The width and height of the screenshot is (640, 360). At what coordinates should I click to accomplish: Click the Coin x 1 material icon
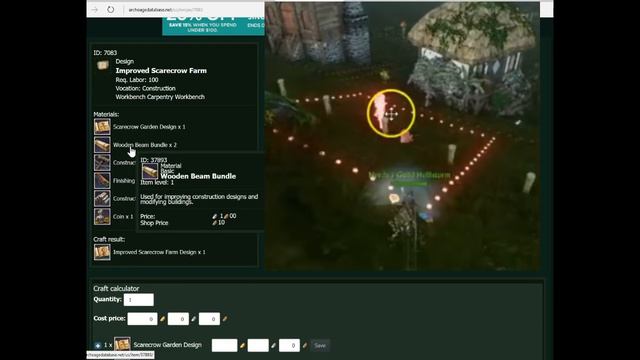pos(102,217)
